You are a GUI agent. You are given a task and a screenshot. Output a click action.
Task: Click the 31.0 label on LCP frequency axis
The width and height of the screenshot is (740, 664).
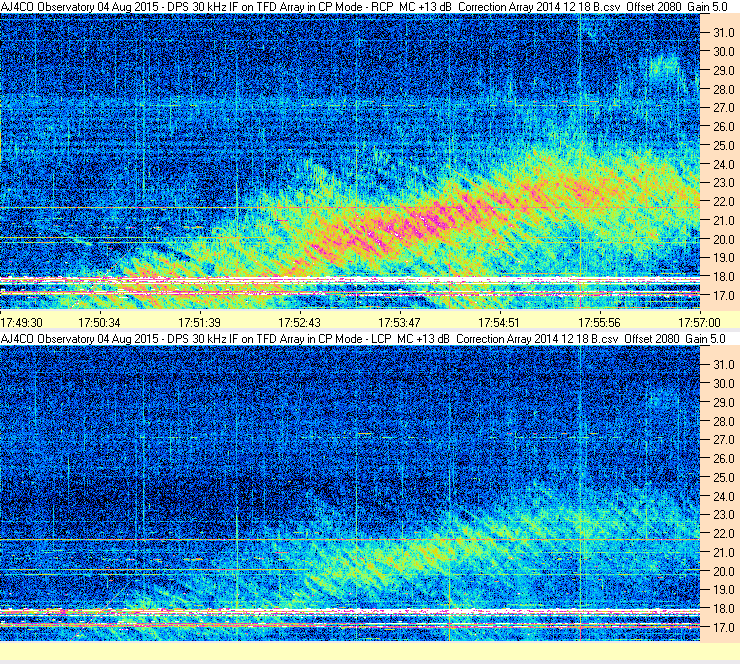723,365
